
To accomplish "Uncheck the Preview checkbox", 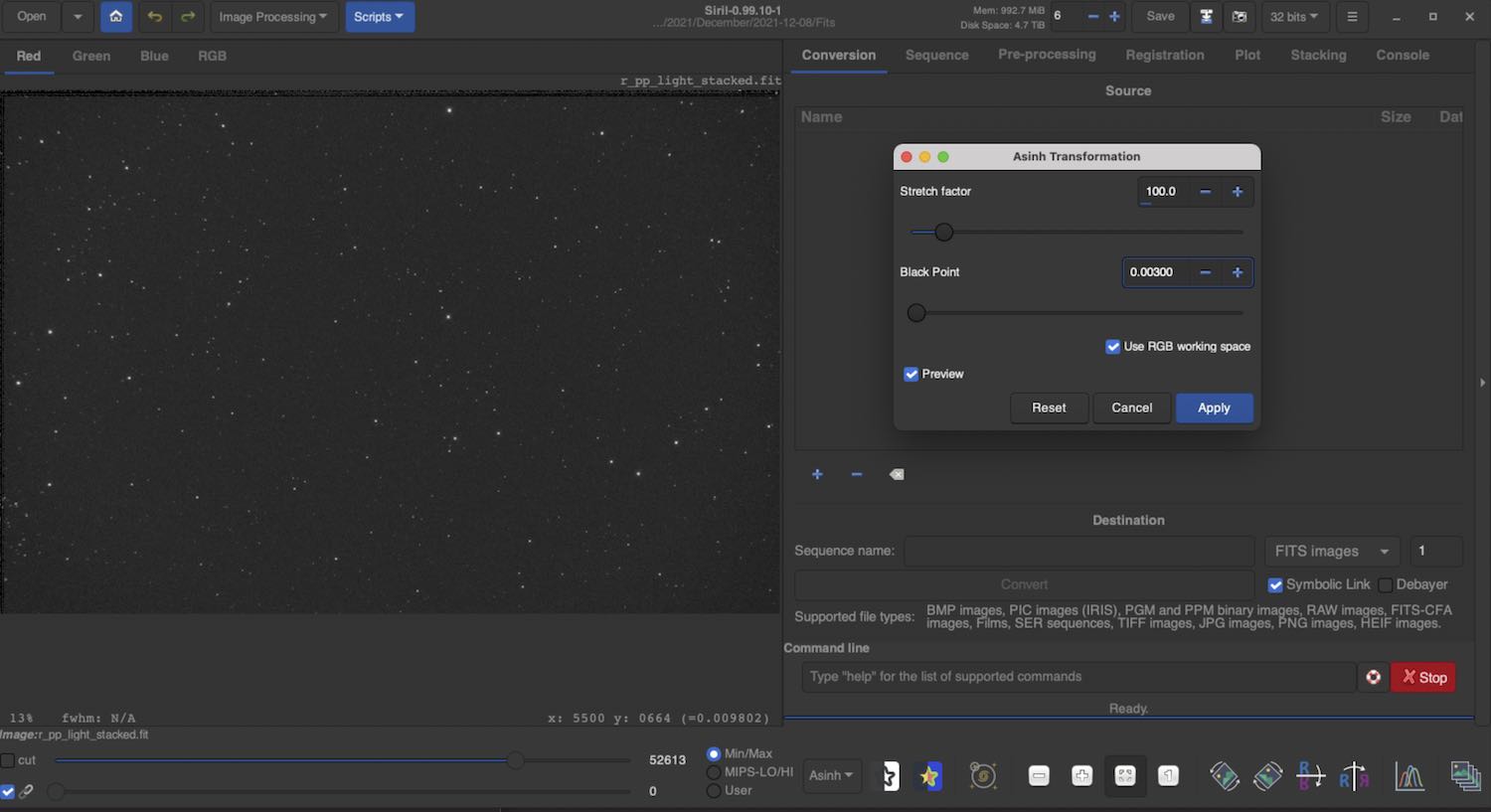I will [911, 375].
